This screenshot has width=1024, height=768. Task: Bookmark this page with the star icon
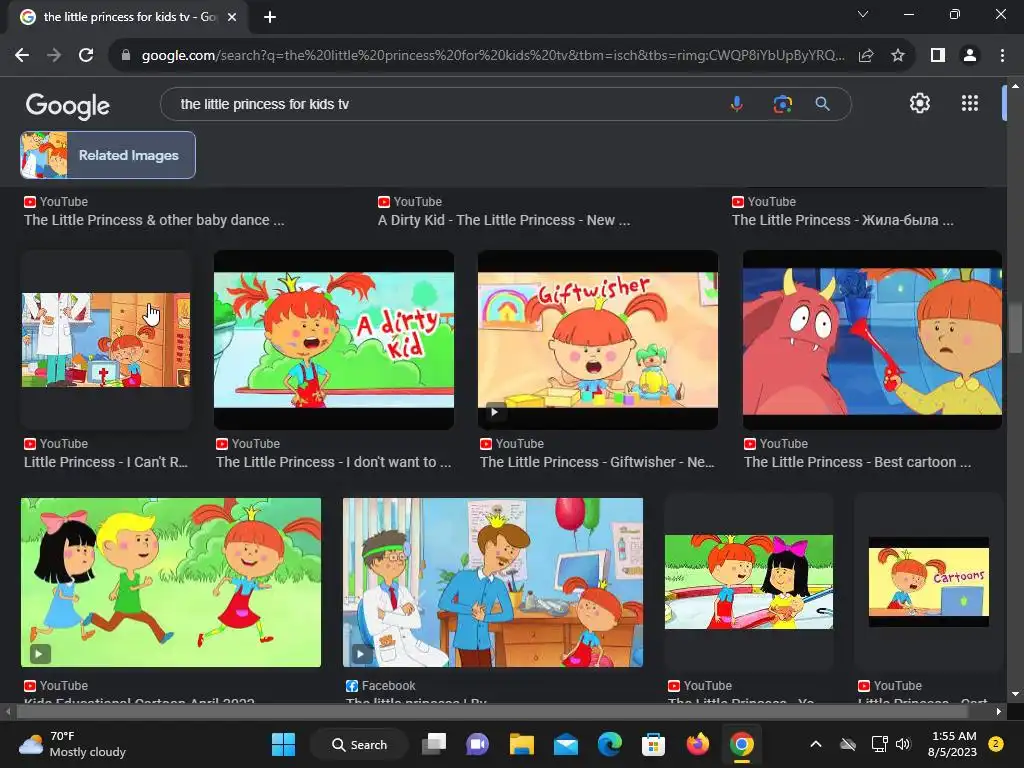pos(898,56)
